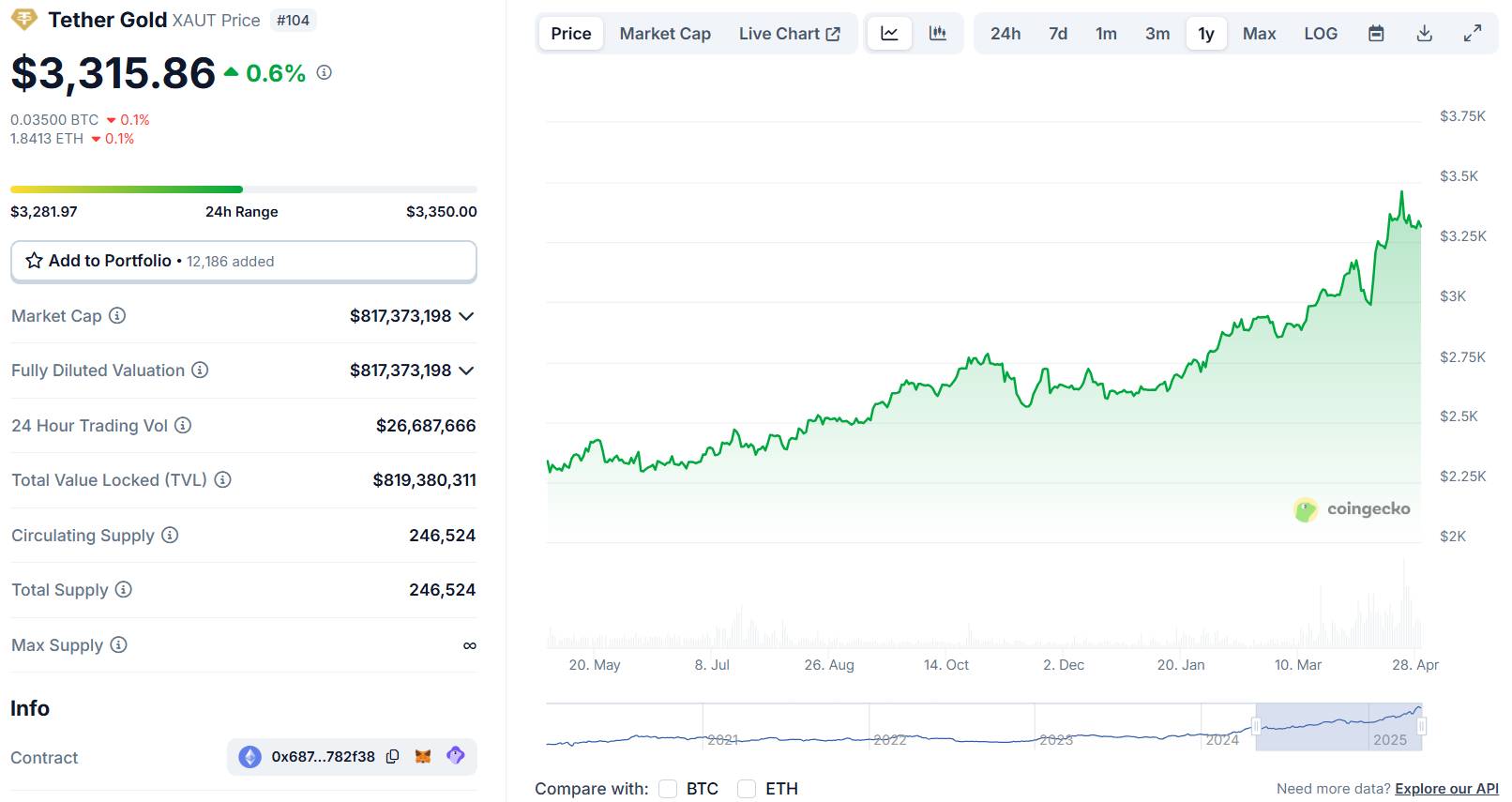Screen dimensions: 1512x802
Task: Show Circulating Supply info icon
Action: (x=170, y=536)
